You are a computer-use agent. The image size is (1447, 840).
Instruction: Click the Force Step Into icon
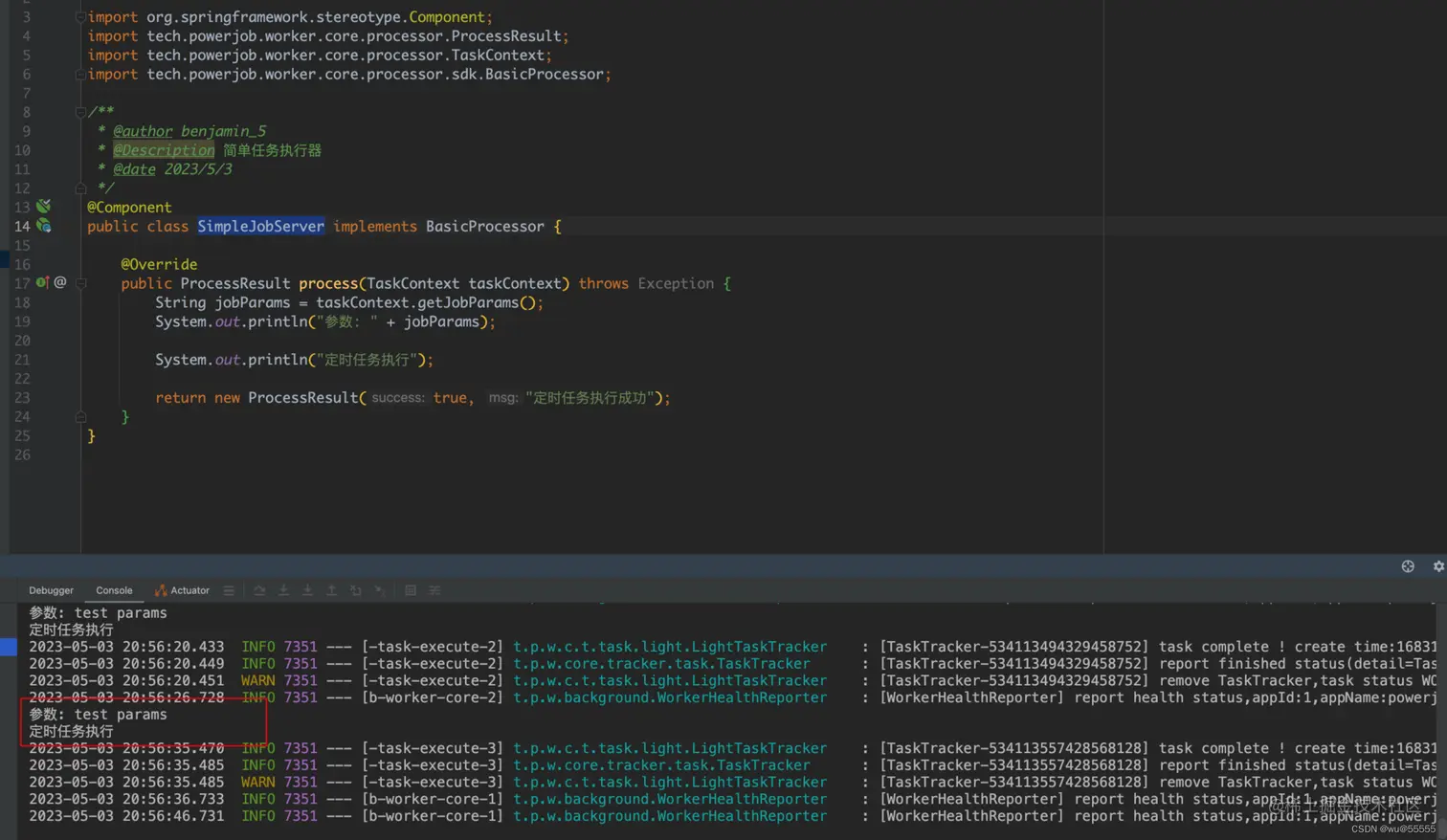point(307,590)
